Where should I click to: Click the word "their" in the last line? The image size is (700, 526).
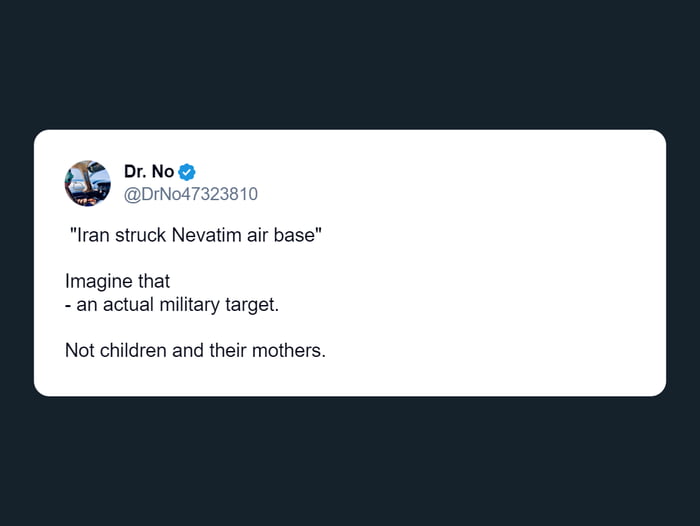[228, 351]
